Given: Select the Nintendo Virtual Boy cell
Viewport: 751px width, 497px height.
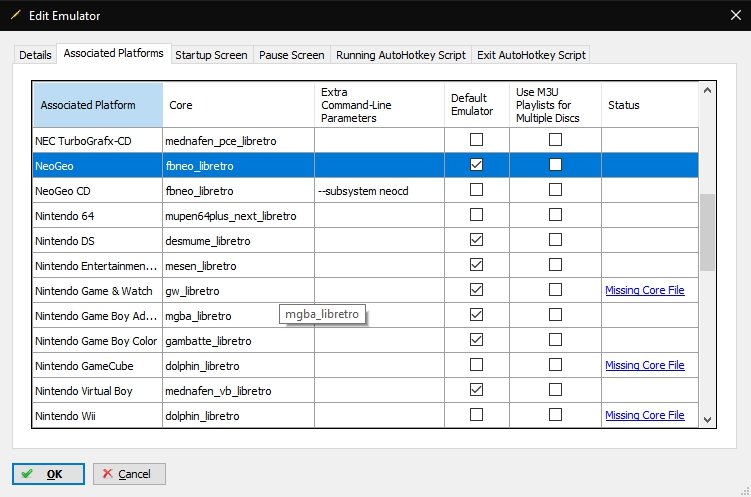Looking at the screenshot, I should click(x=98, y=391).
